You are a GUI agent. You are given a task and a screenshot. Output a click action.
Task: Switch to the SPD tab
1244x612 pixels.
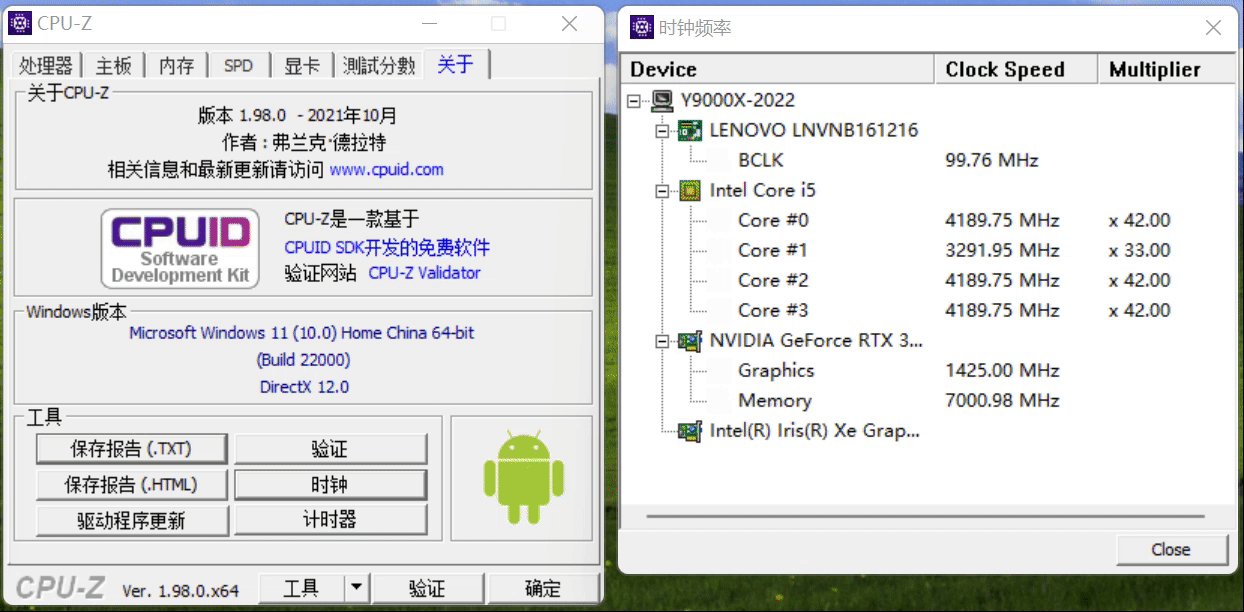pos(239,66)
